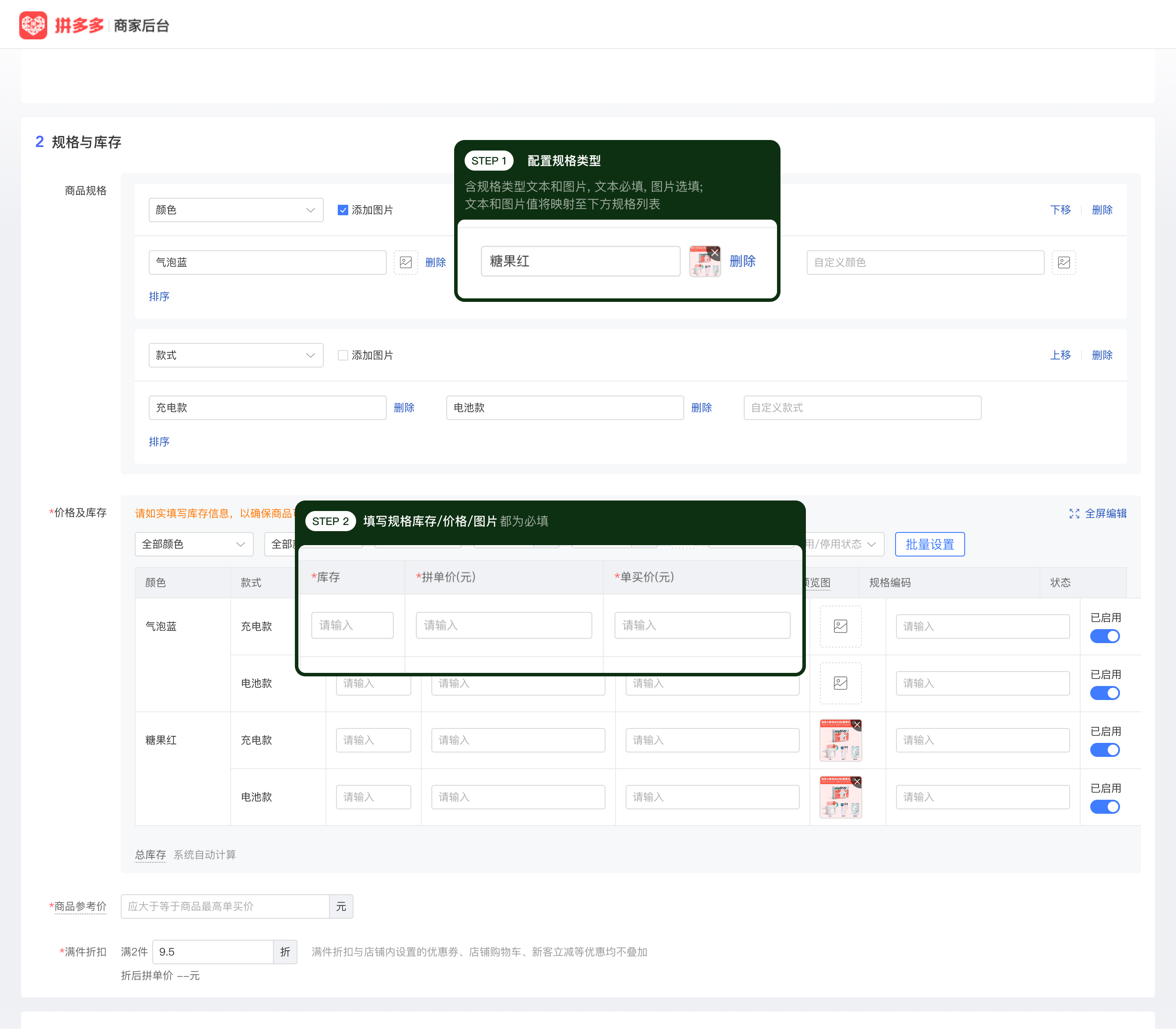Add preview image for 气泡蓝 电池款 row
1176x1029 pixels.
[841, 683]
